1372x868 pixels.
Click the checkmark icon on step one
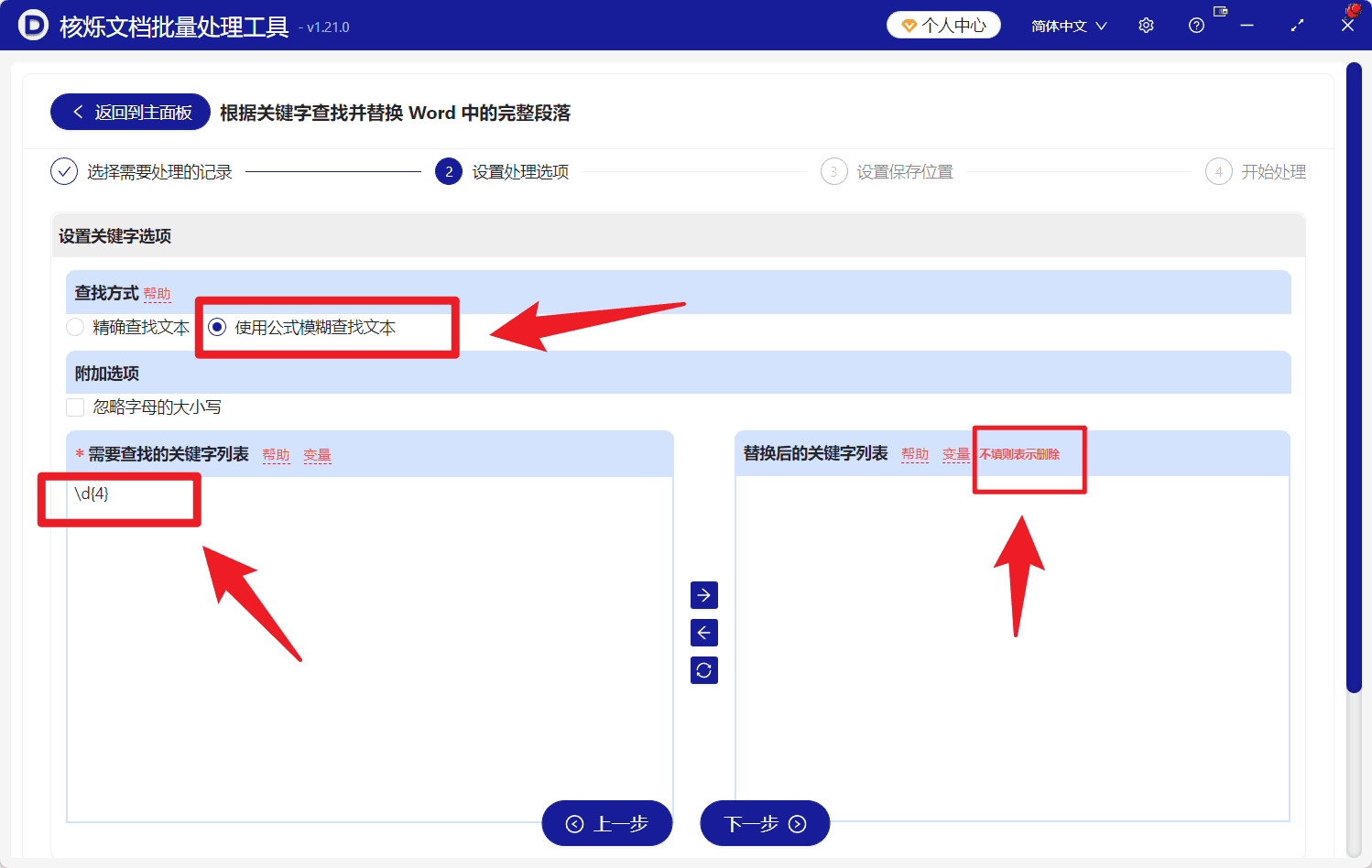coord(63,171)
